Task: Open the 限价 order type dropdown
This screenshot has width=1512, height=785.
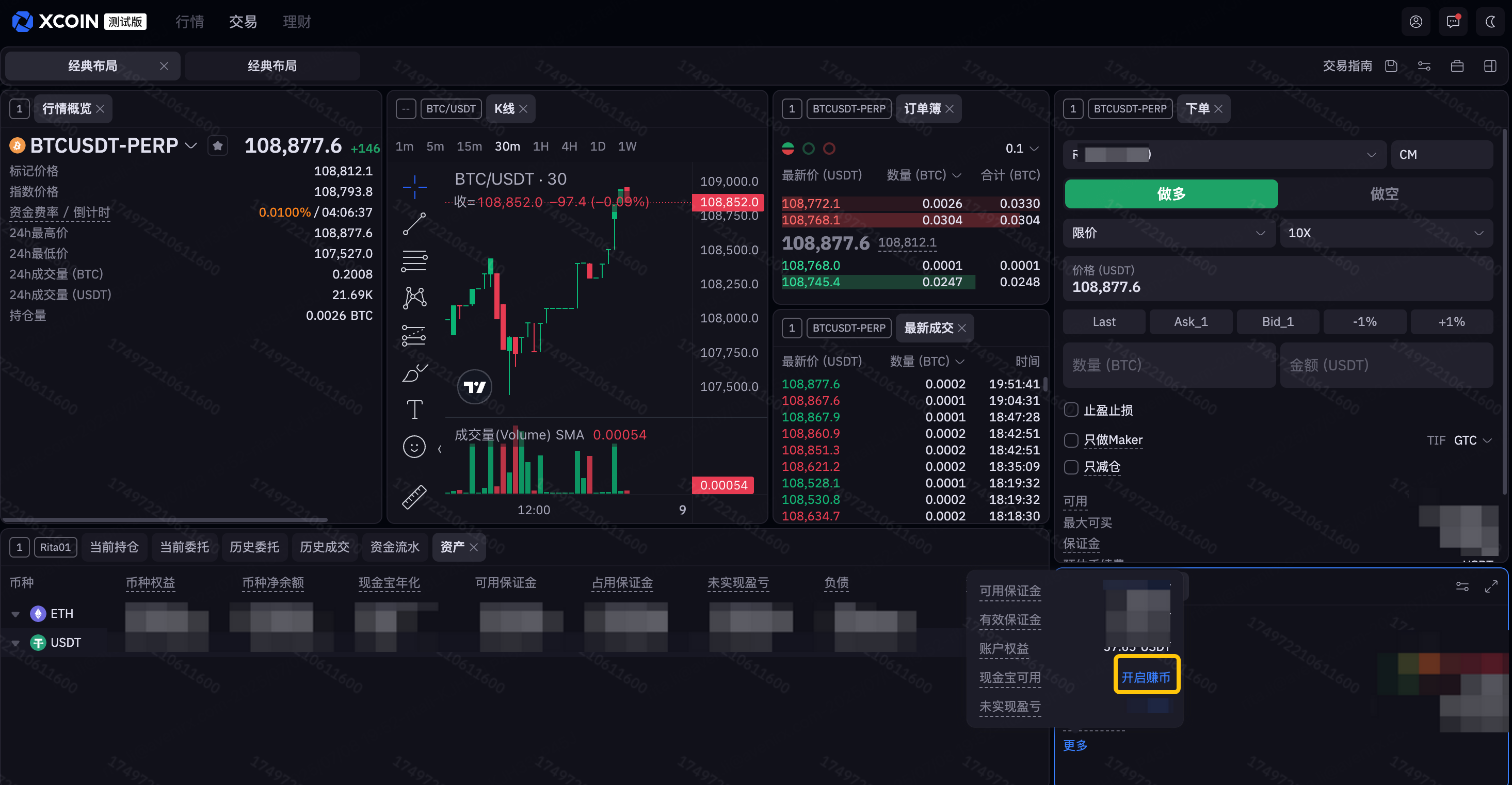Action: pos(1168,233)
